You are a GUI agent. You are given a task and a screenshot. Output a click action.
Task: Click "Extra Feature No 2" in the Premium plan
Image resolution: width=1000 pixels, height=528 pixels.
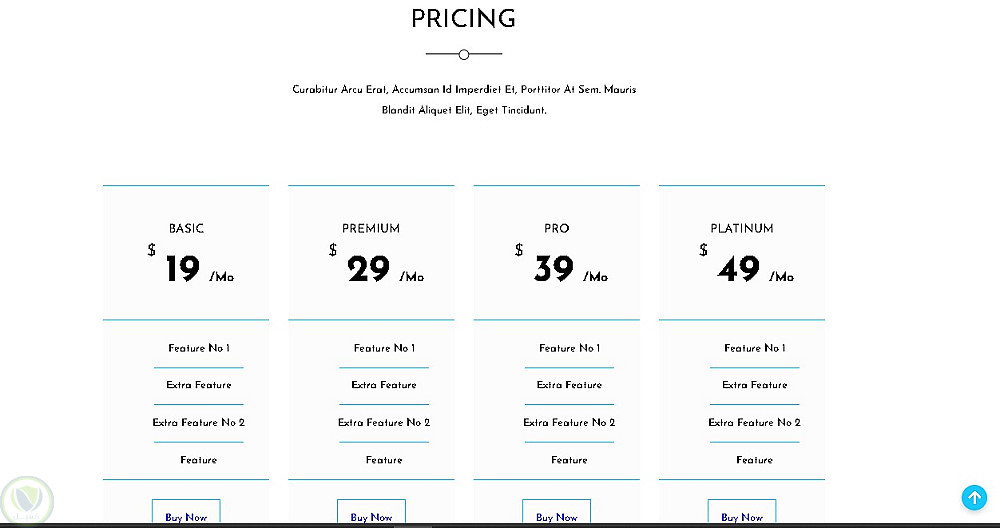pyautogui.click(x=384, y=422)
